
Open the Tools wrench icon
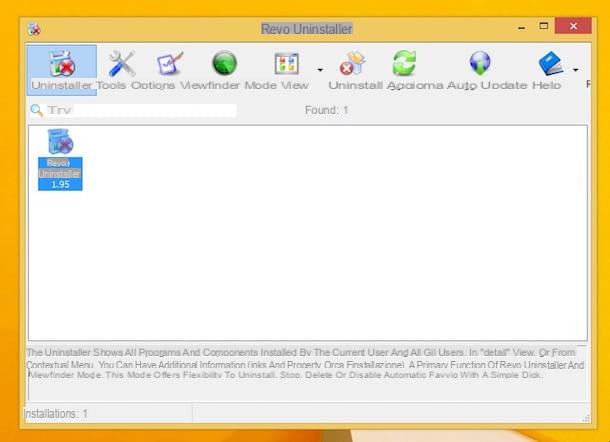pos(121,63)
